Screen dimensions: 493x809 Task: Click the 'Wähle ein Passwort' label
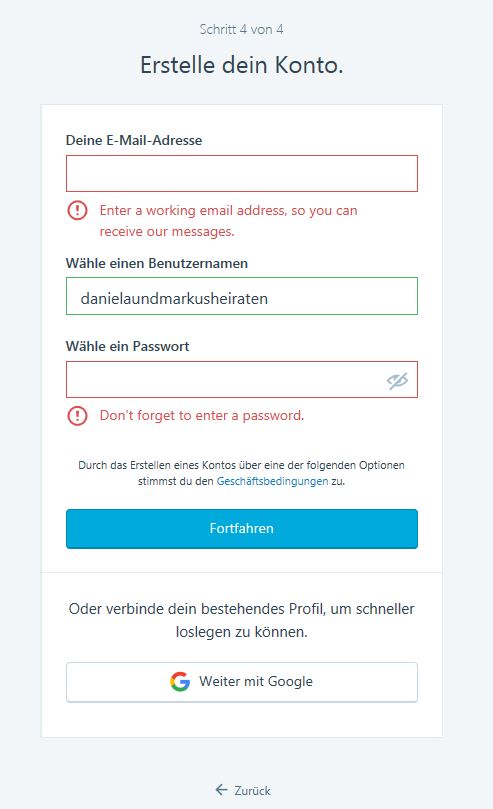(x=127, y=346)
